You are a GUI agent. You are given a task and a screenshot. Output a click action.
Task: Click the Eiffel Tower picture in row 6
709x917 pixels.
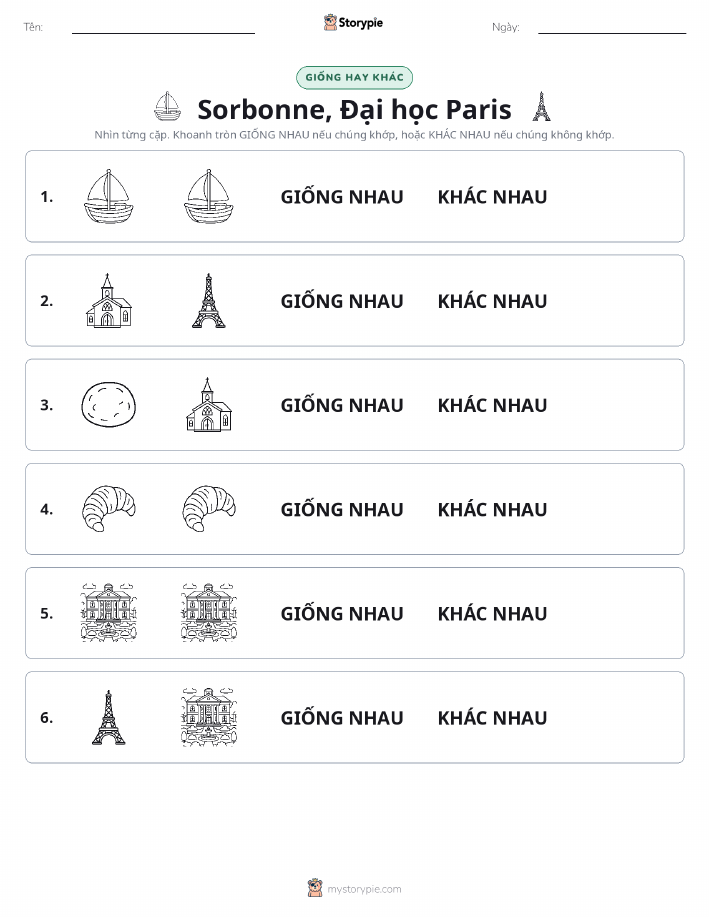(x=109, y=717)
